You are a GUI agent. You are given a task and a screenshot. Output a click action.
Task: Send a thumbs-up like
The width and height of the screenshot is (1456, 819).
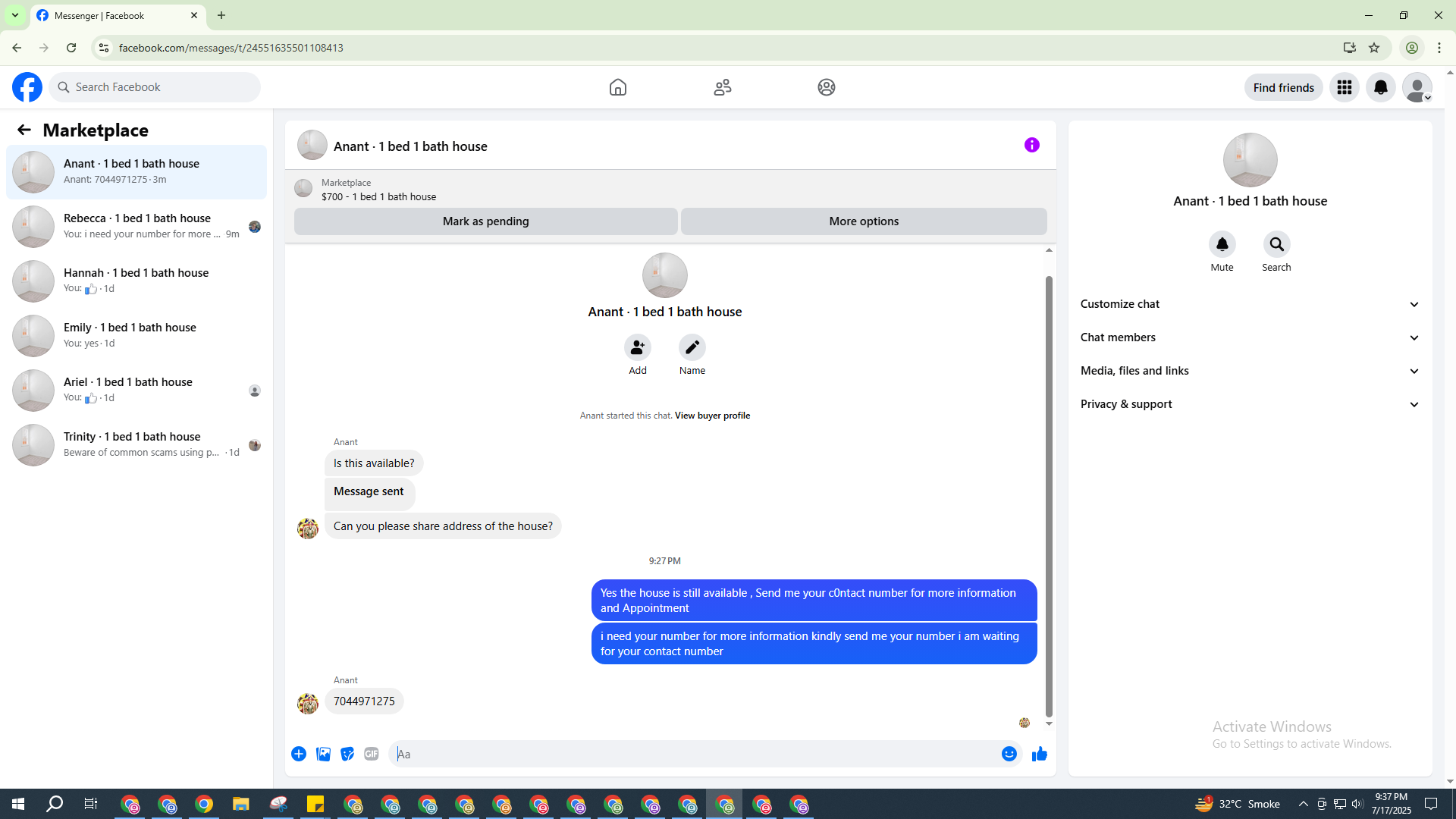pos(1040,754)
